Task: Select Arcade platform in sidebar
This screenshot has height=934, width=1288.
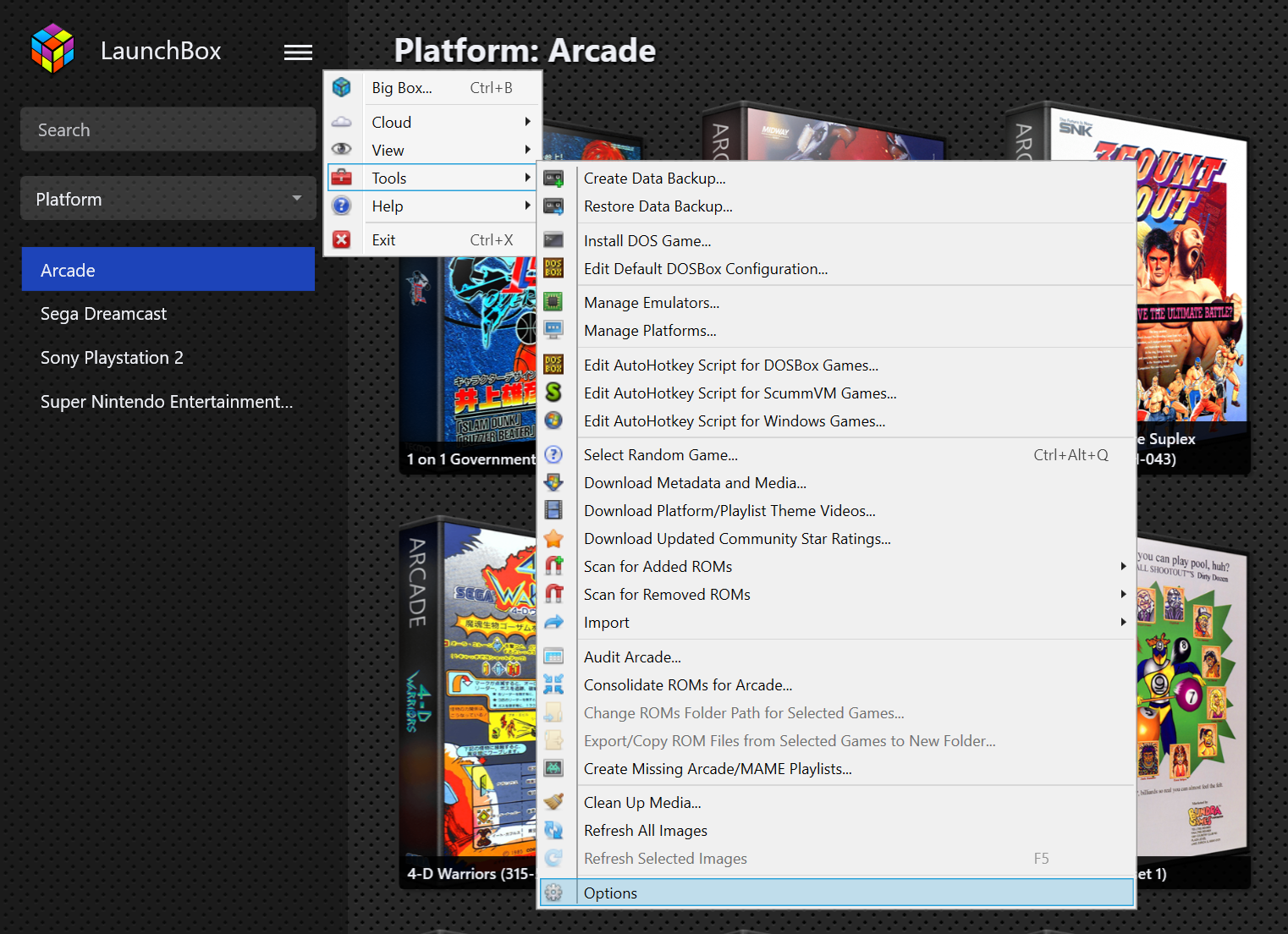Action: tap(168, 270)
